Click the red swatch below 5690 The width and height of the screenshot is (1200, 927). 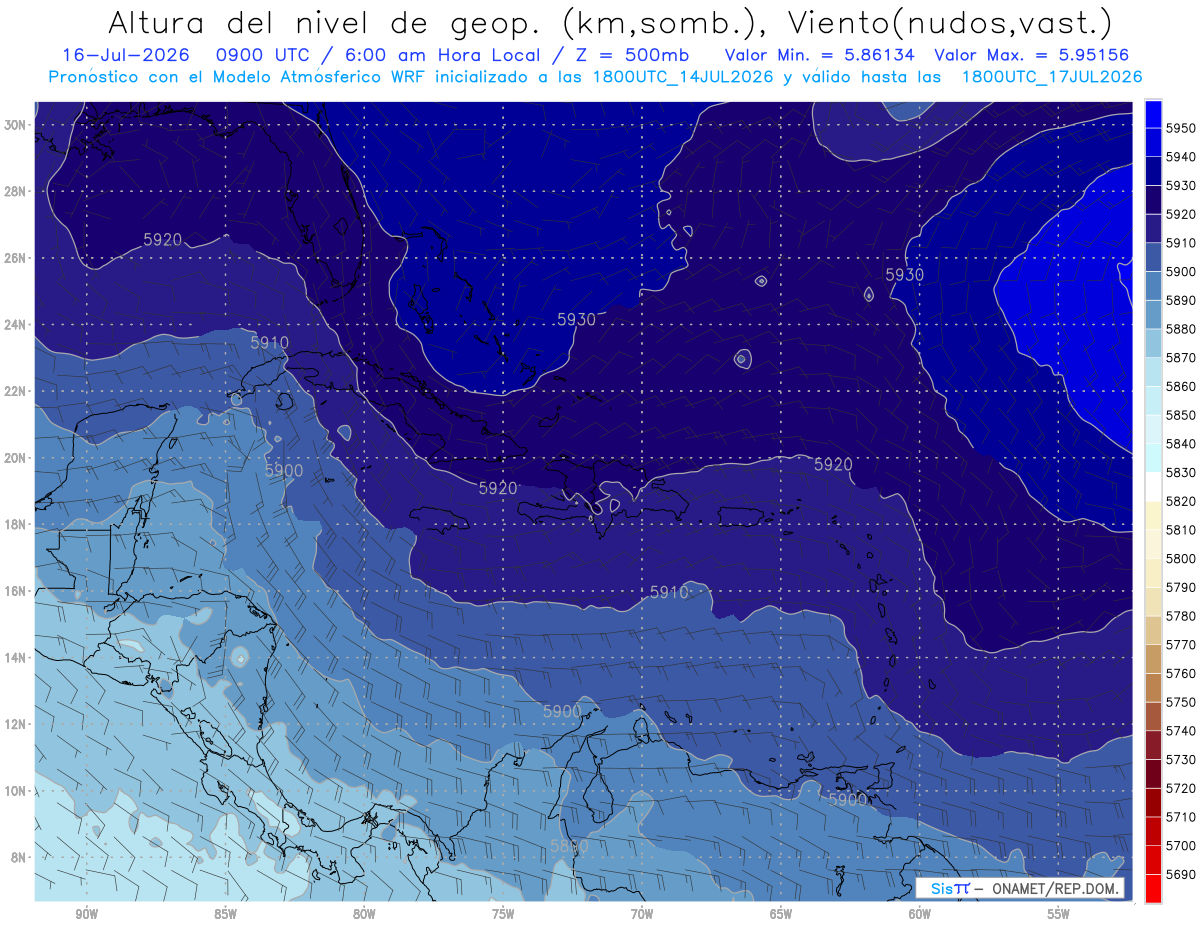point(1153,888)
